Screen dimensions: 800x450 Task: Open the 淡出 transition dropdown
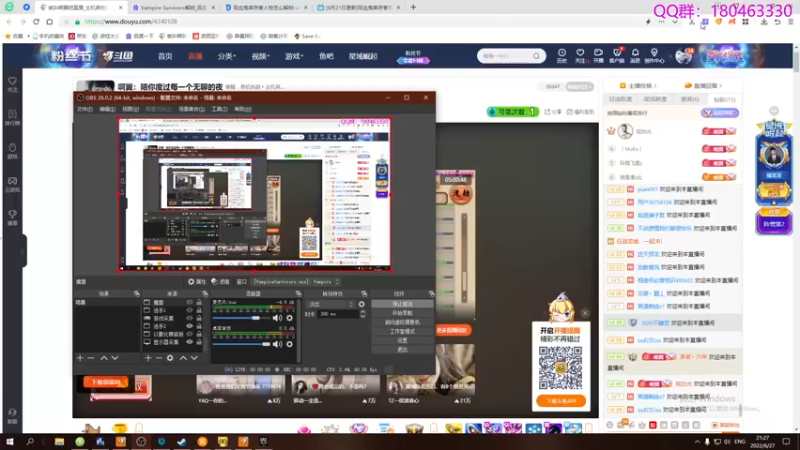[330, 304]
